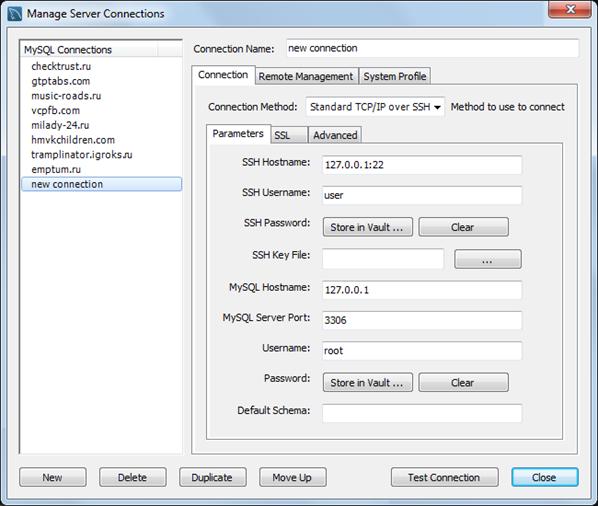Focus the Connection Name field
The height and width of the screenshot is (506, 598).
(x=432, y=48)
